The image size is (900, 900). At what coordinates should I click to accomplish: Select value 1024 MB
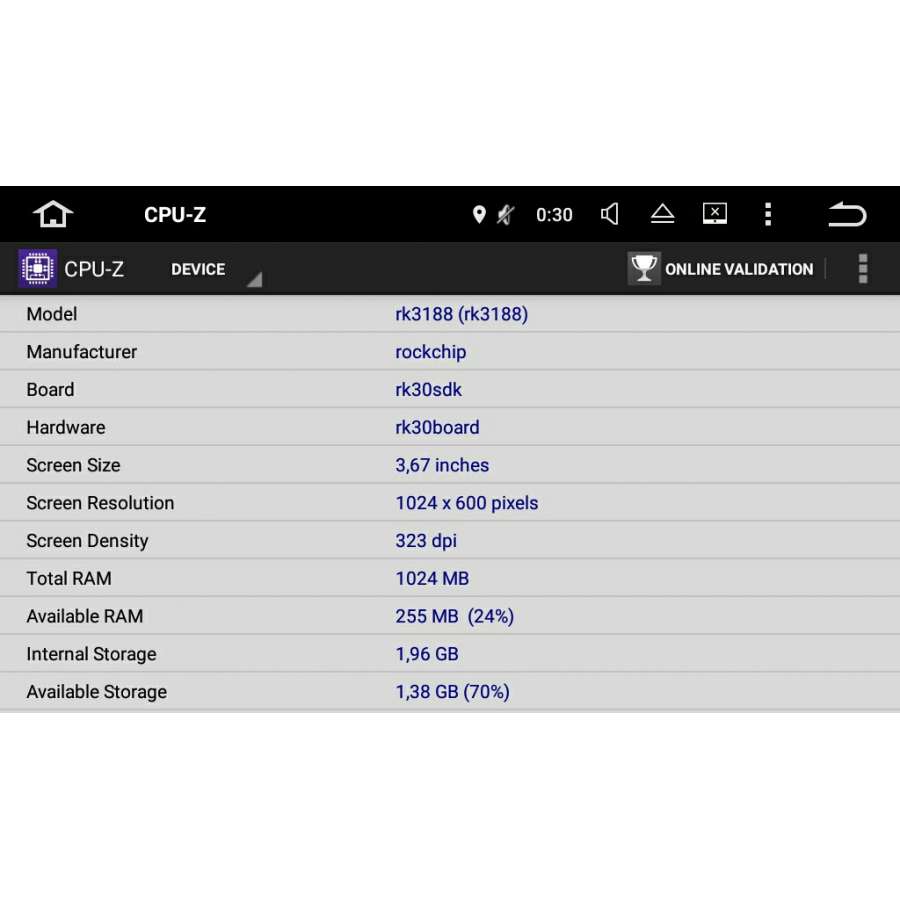[x=432, y=579]
